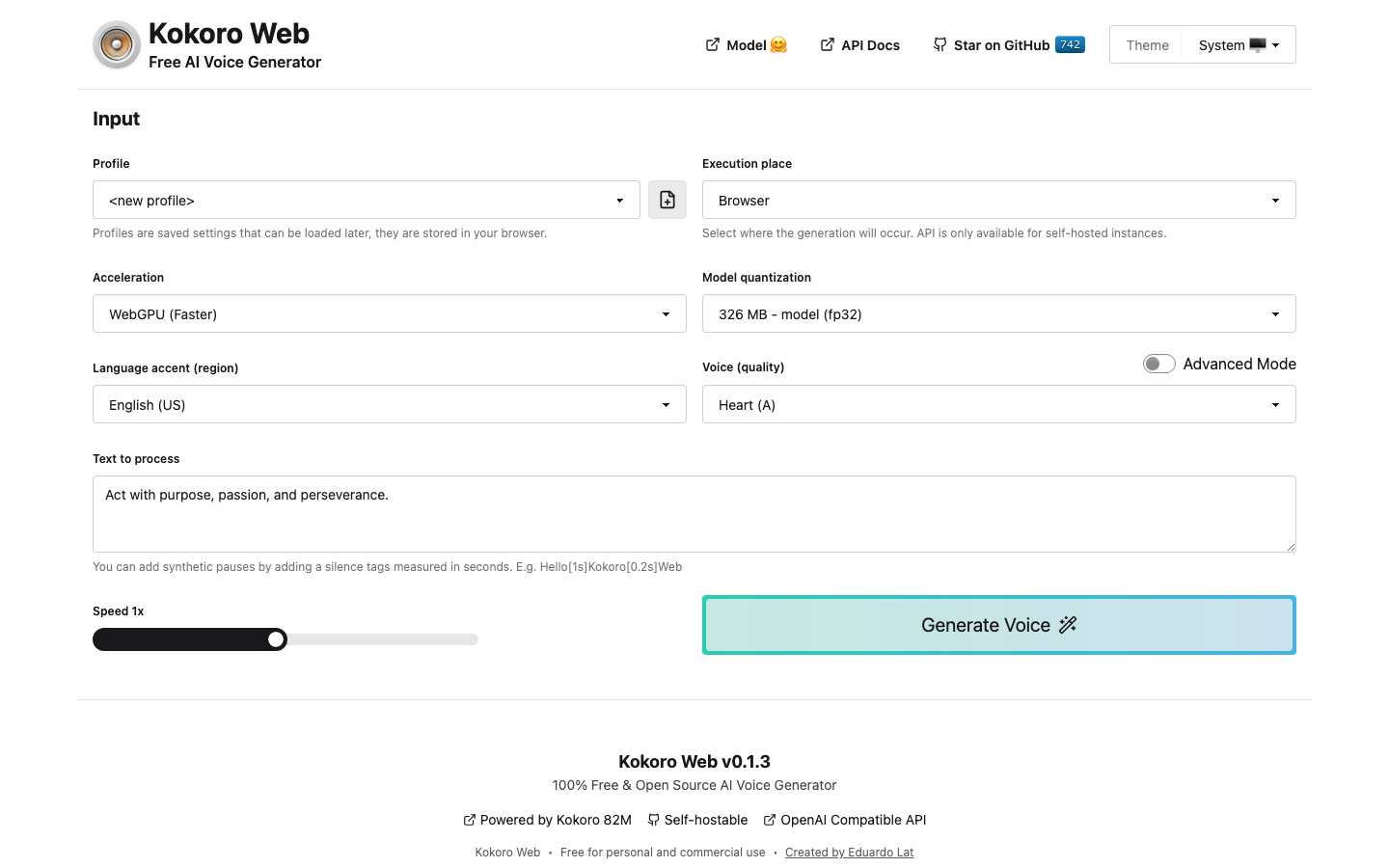Click the external-link icon beside Model
This screenshot has width=1389, height=868.
(713, 44)
